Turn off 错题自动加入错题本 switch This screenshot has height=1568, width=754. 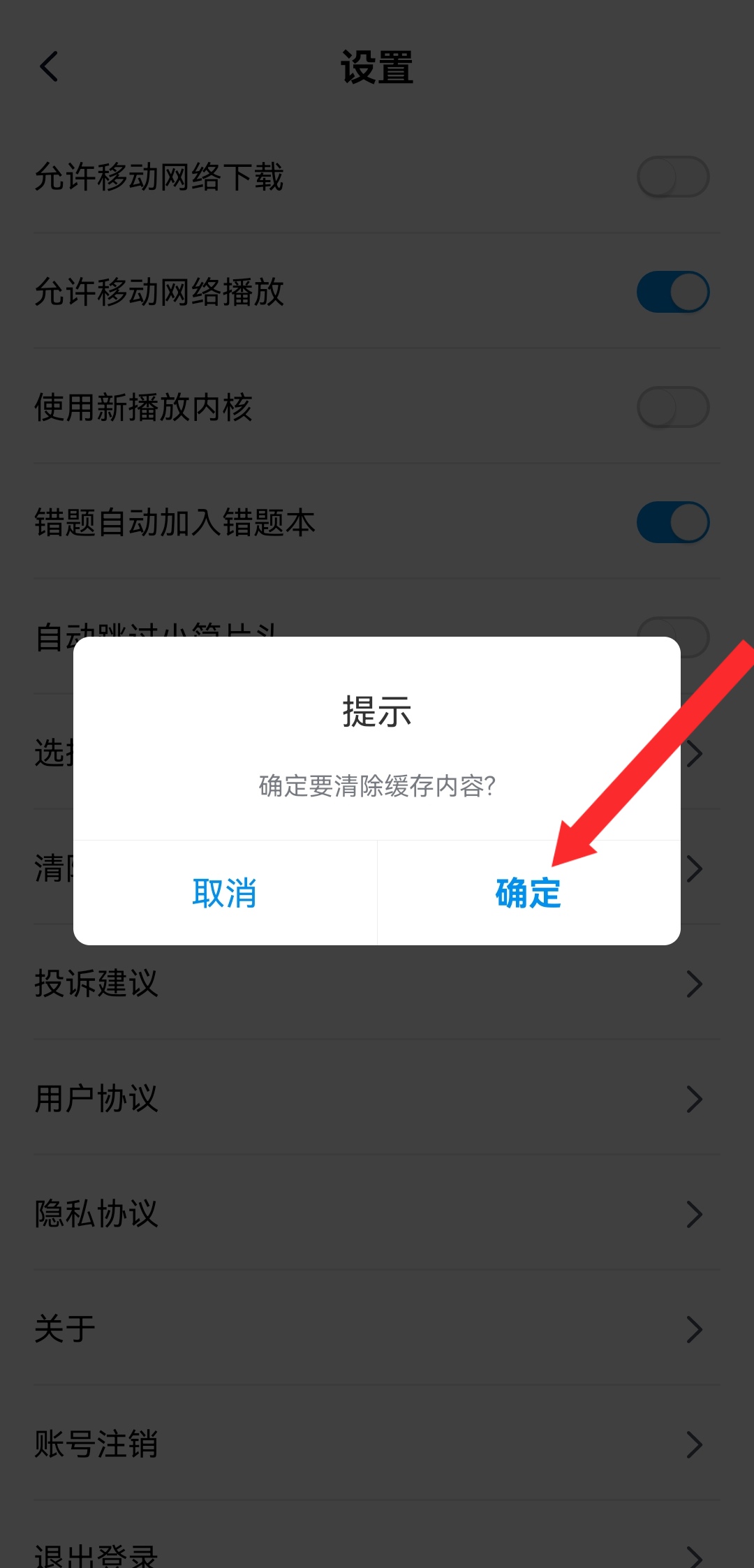[x=673, y=522]
